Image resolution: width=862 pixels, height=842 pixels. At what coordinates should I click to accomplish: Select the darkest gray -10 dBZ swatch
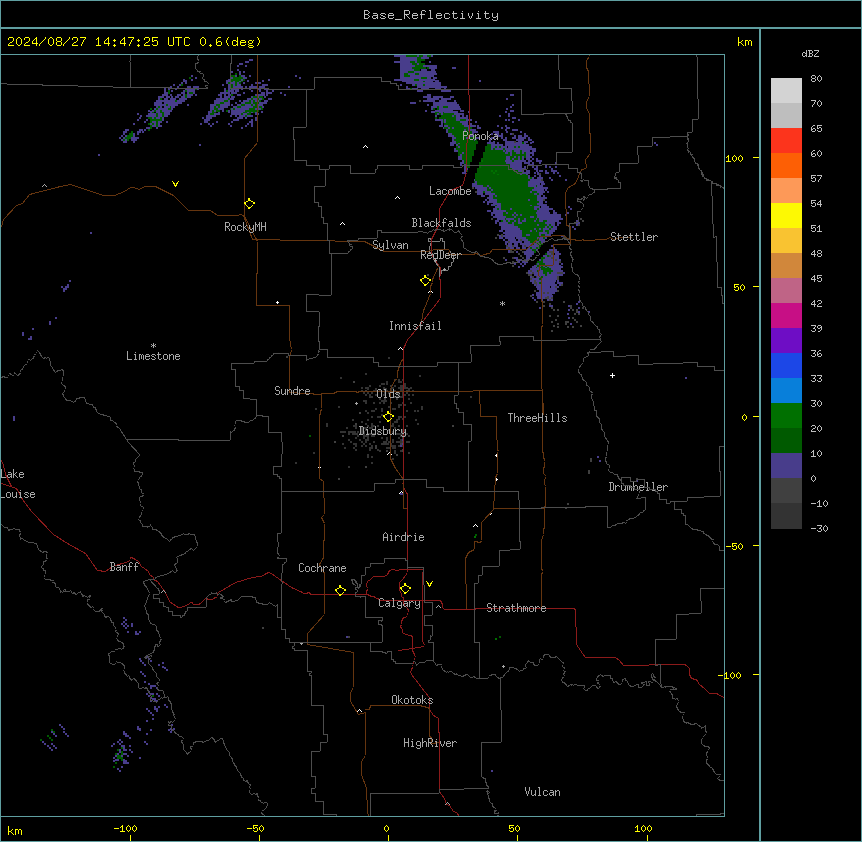tap(786, 516)
